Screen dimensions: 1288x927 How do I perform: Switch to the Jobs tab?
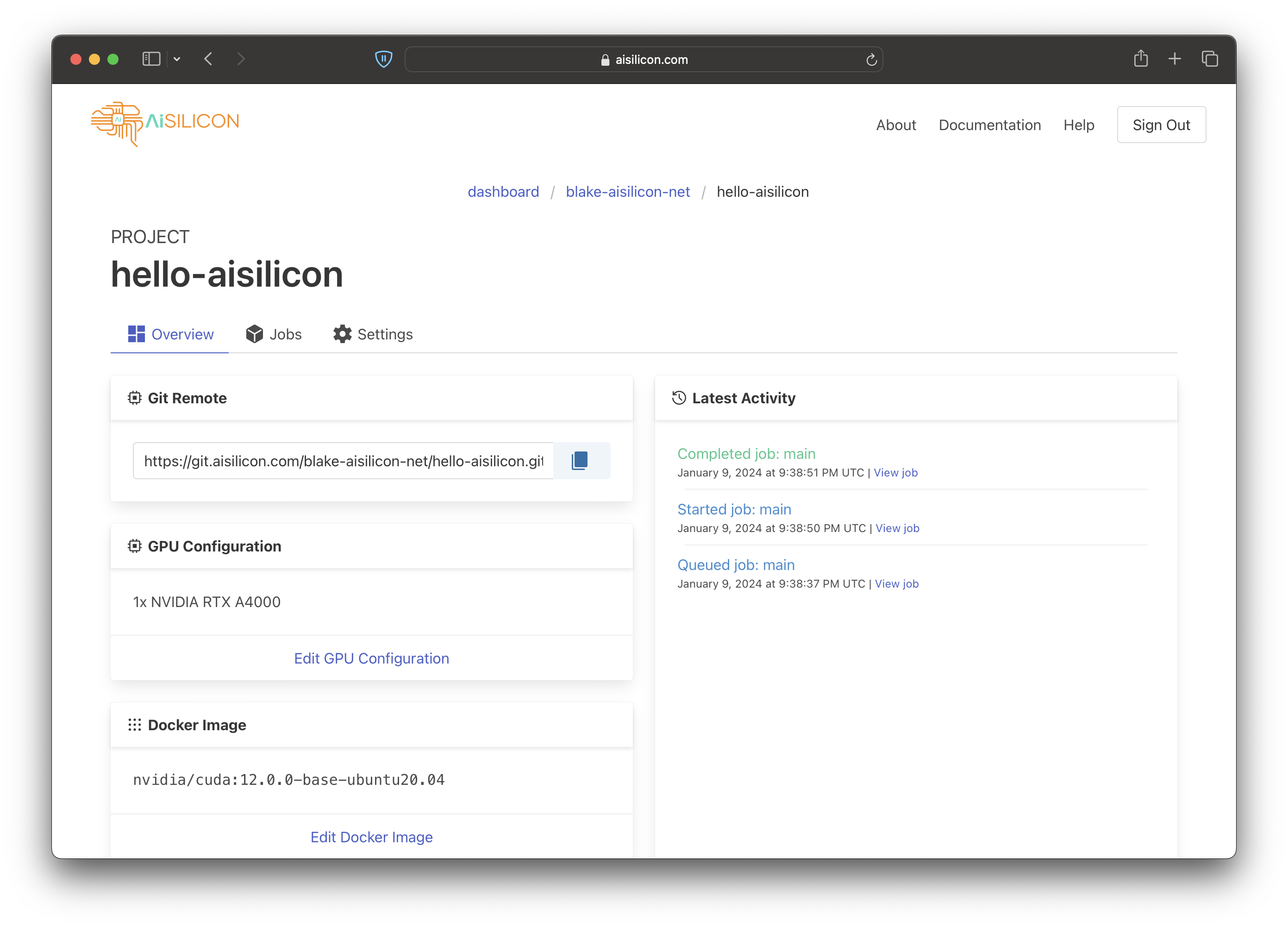(x=274, y=334)
